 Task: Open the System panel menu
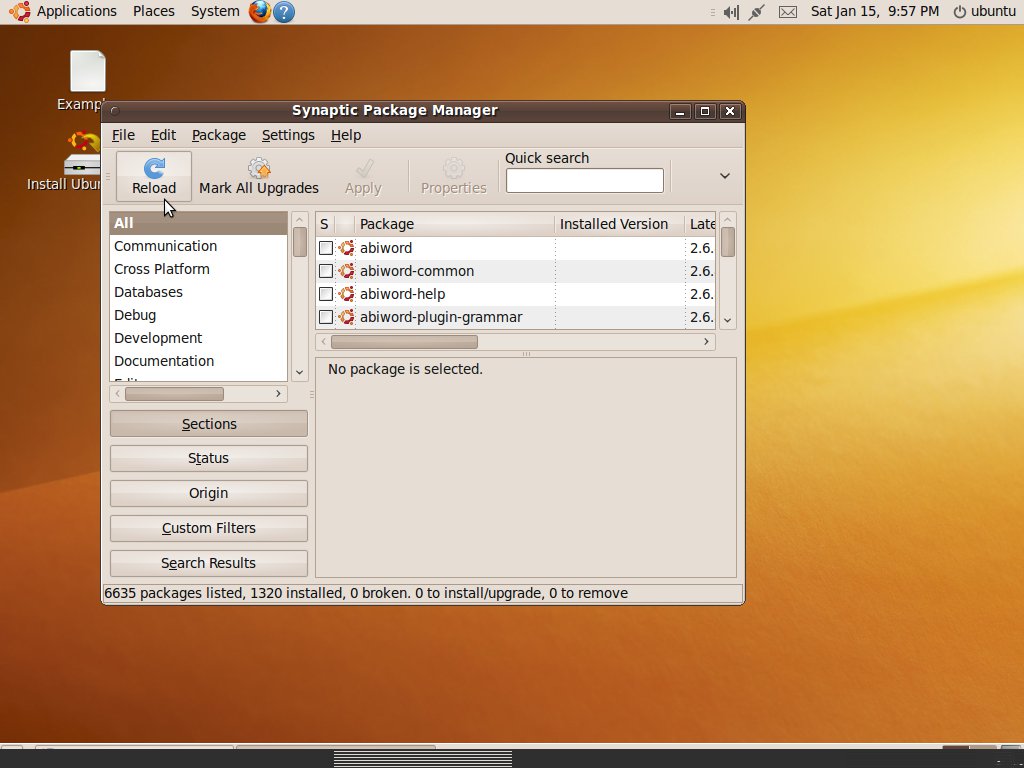215,11
